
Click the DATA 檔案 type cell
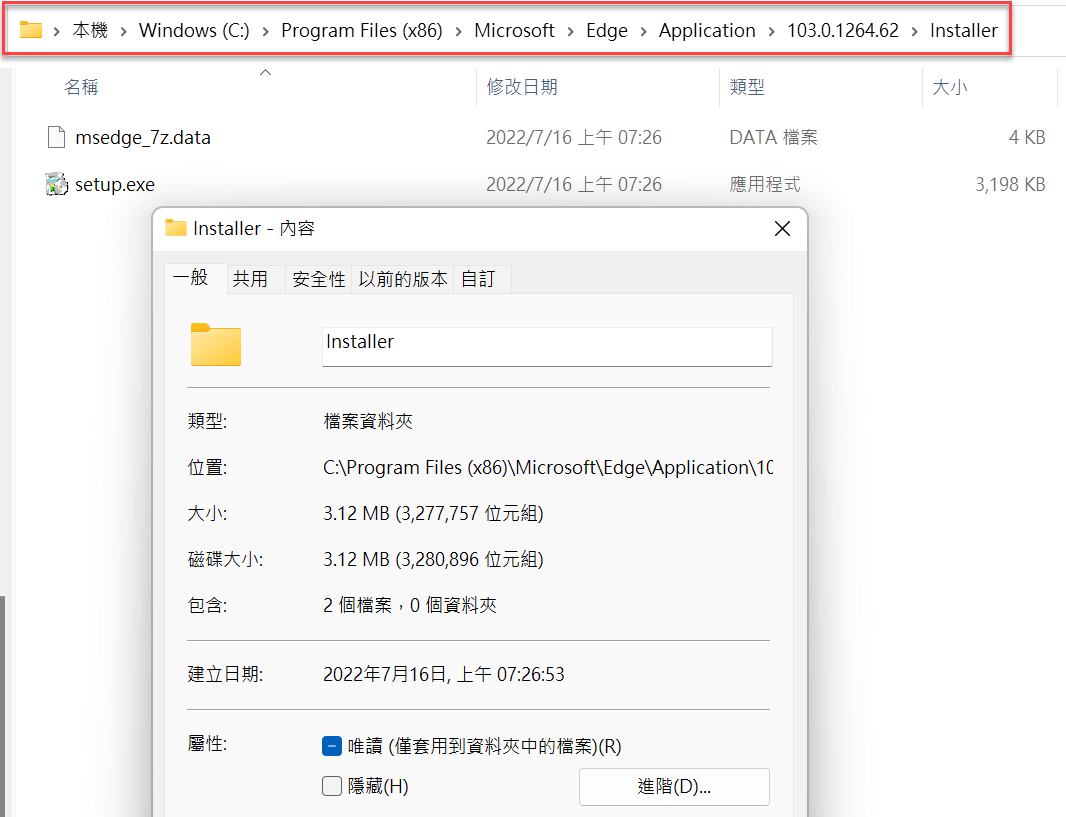(x=774, y=137)
